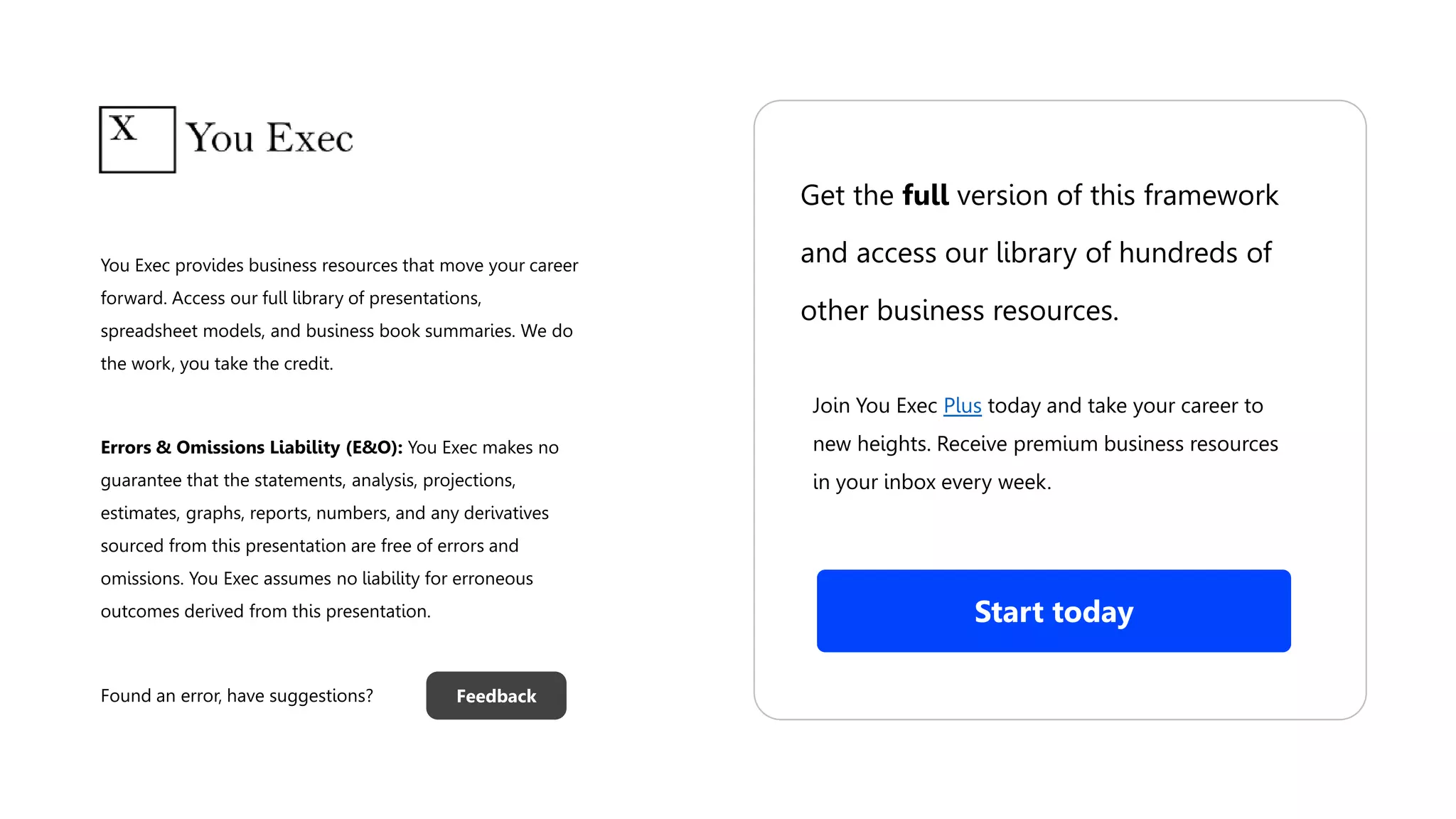Screen dimensions: 1456x819
Task: Click the blue Start today button
Action: click(x=1054, y=611)
